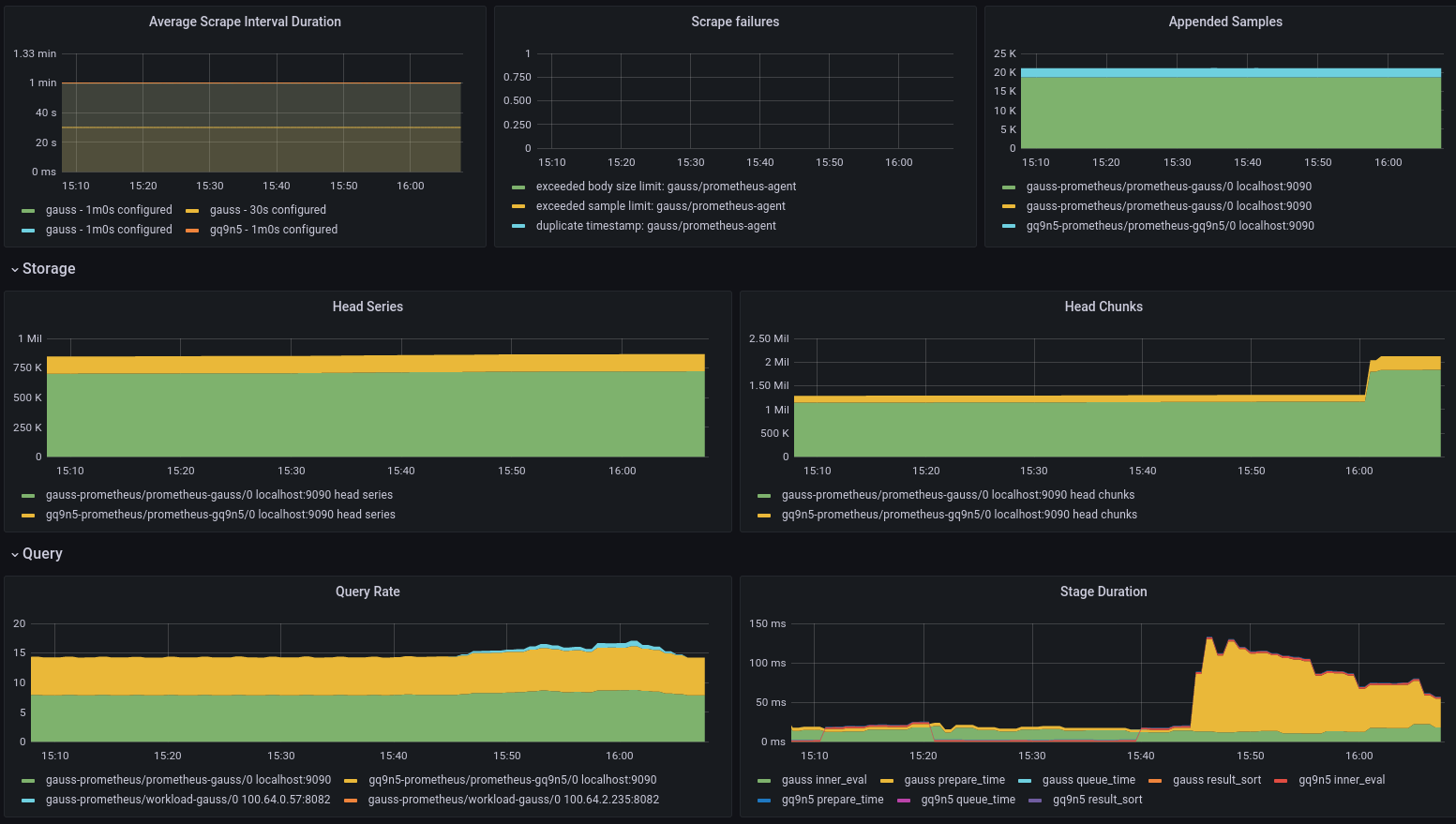1456x824 pixels.
Task: Toggle 'exceeded body size limit' legend entry
Action: [666, 187]
